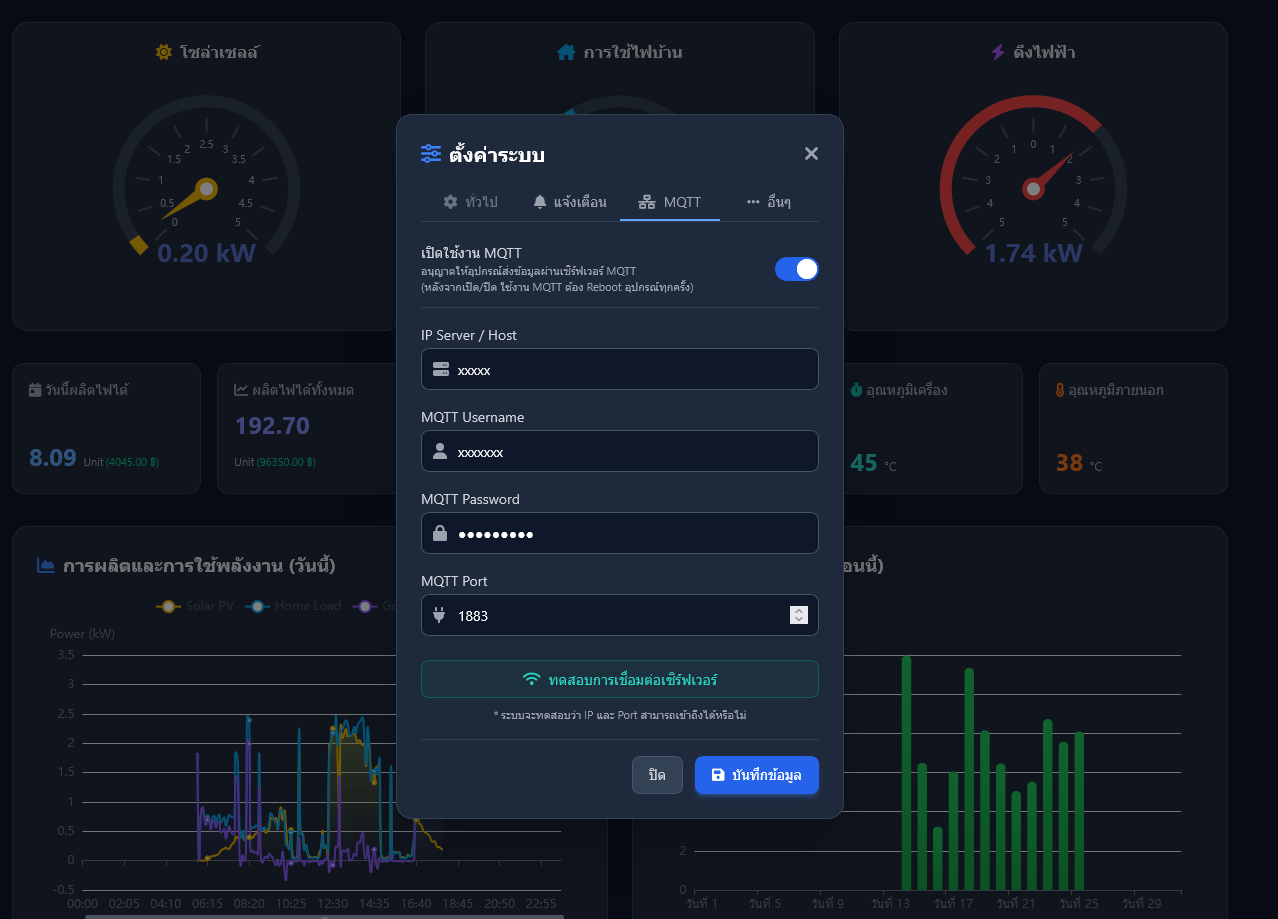
Task: Click the IP Server / Host field
Action: [x=620, y=369]
